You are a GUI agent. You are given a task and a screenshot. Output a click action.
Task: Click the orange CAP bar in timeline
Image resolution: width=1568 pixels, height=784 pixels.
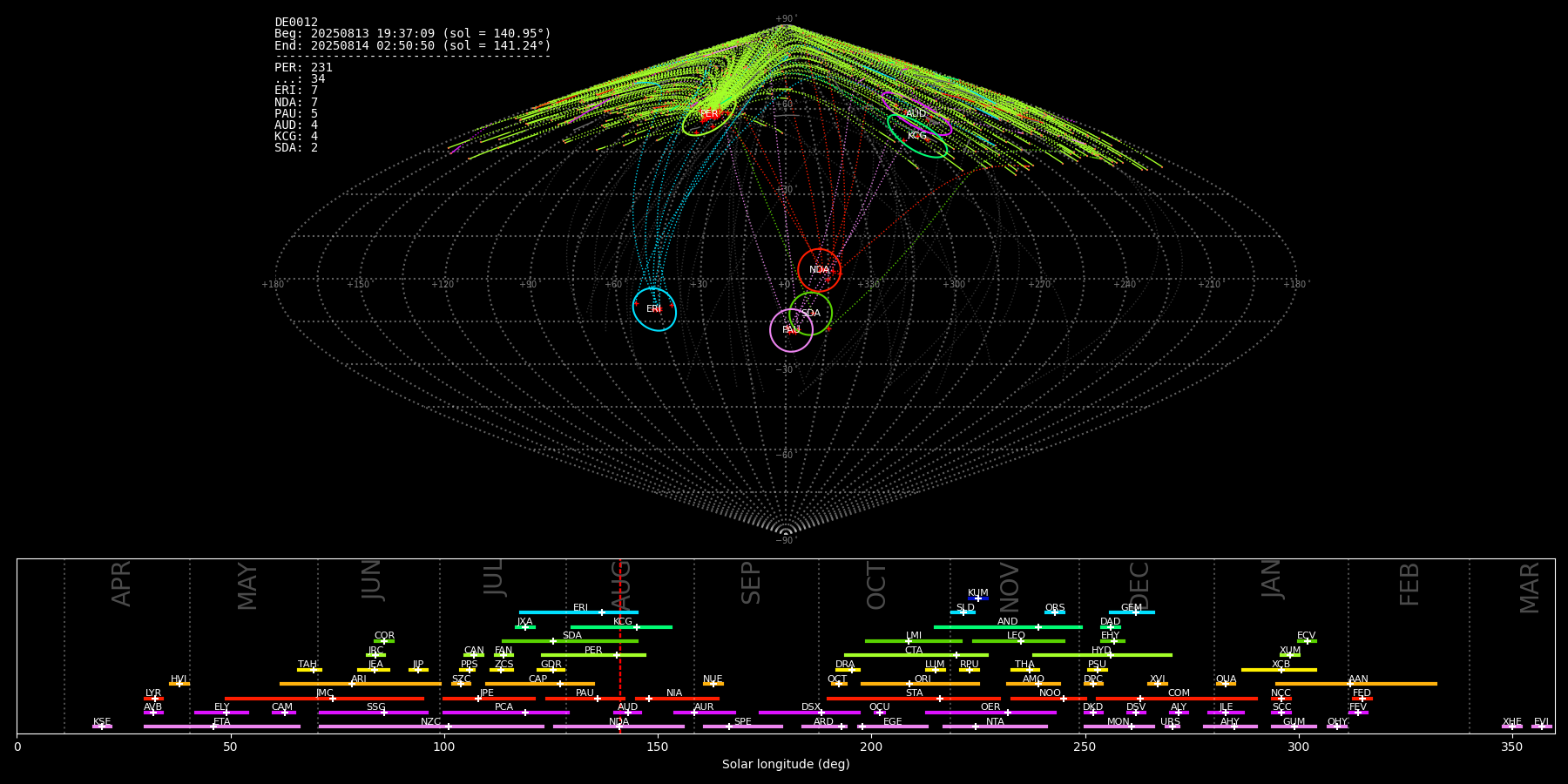click(x=540, y=684)
